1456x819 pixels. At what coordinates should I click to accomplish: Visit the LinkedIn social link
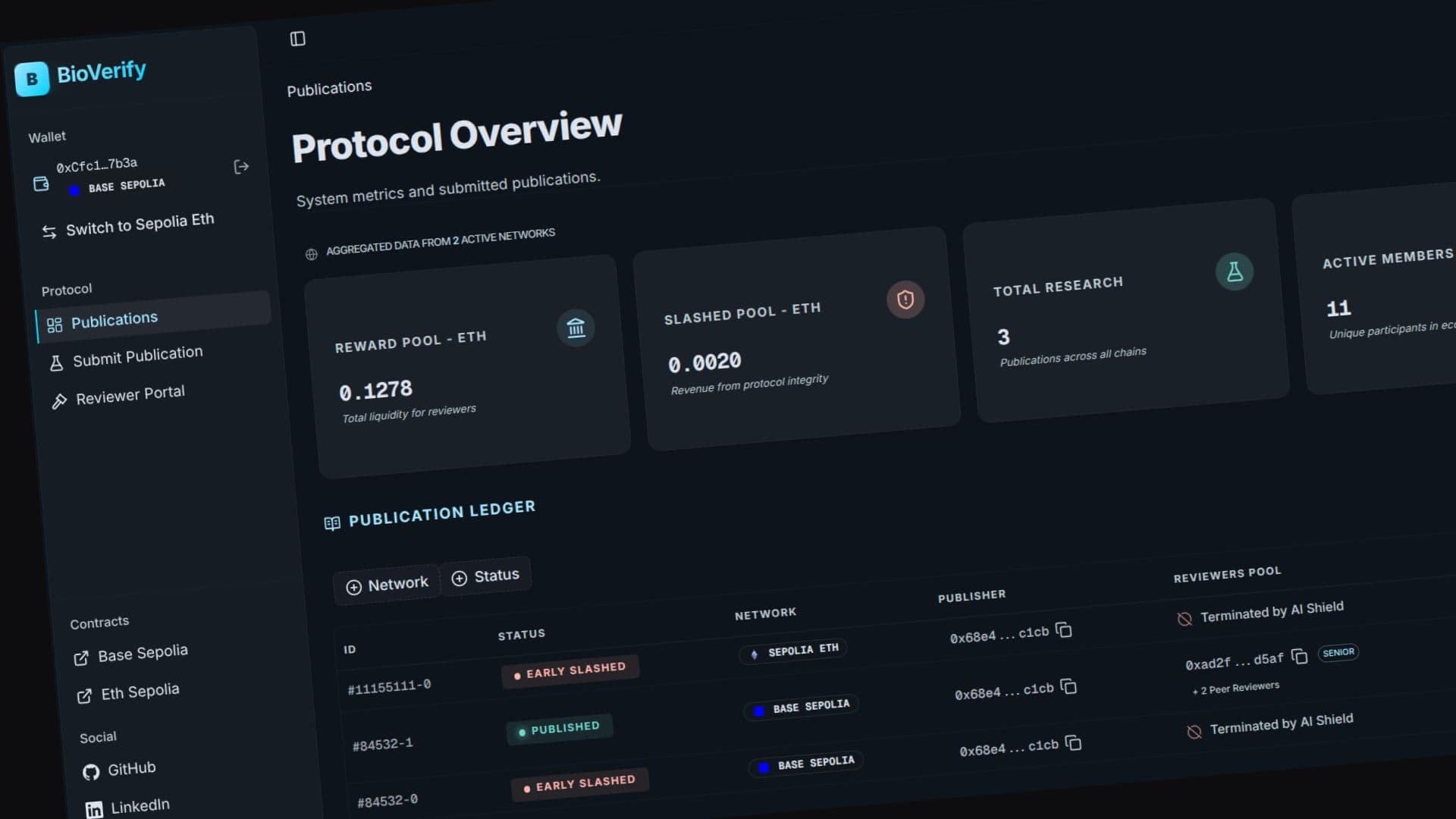[127, 807]
